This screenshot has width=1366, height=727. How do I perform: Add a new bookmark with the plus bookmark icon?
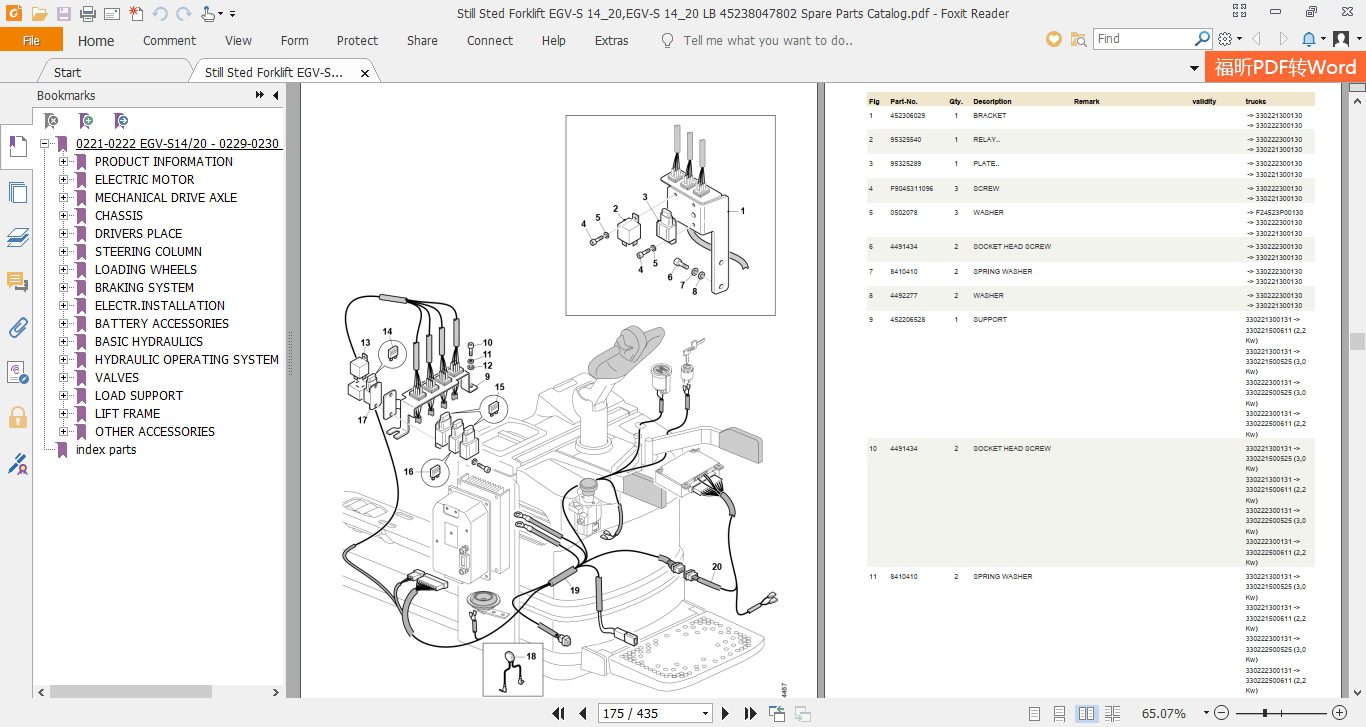86,121
